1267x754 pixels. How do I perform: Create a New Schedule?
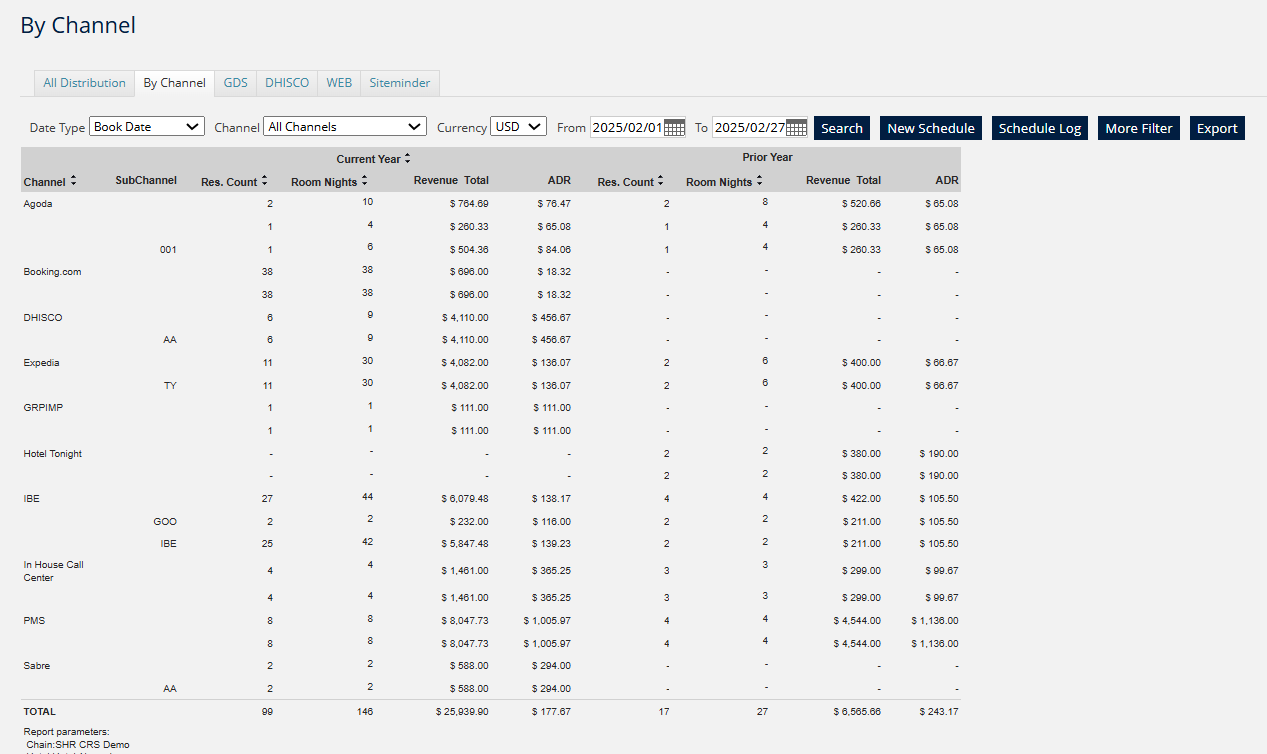[x=931, y=128]
